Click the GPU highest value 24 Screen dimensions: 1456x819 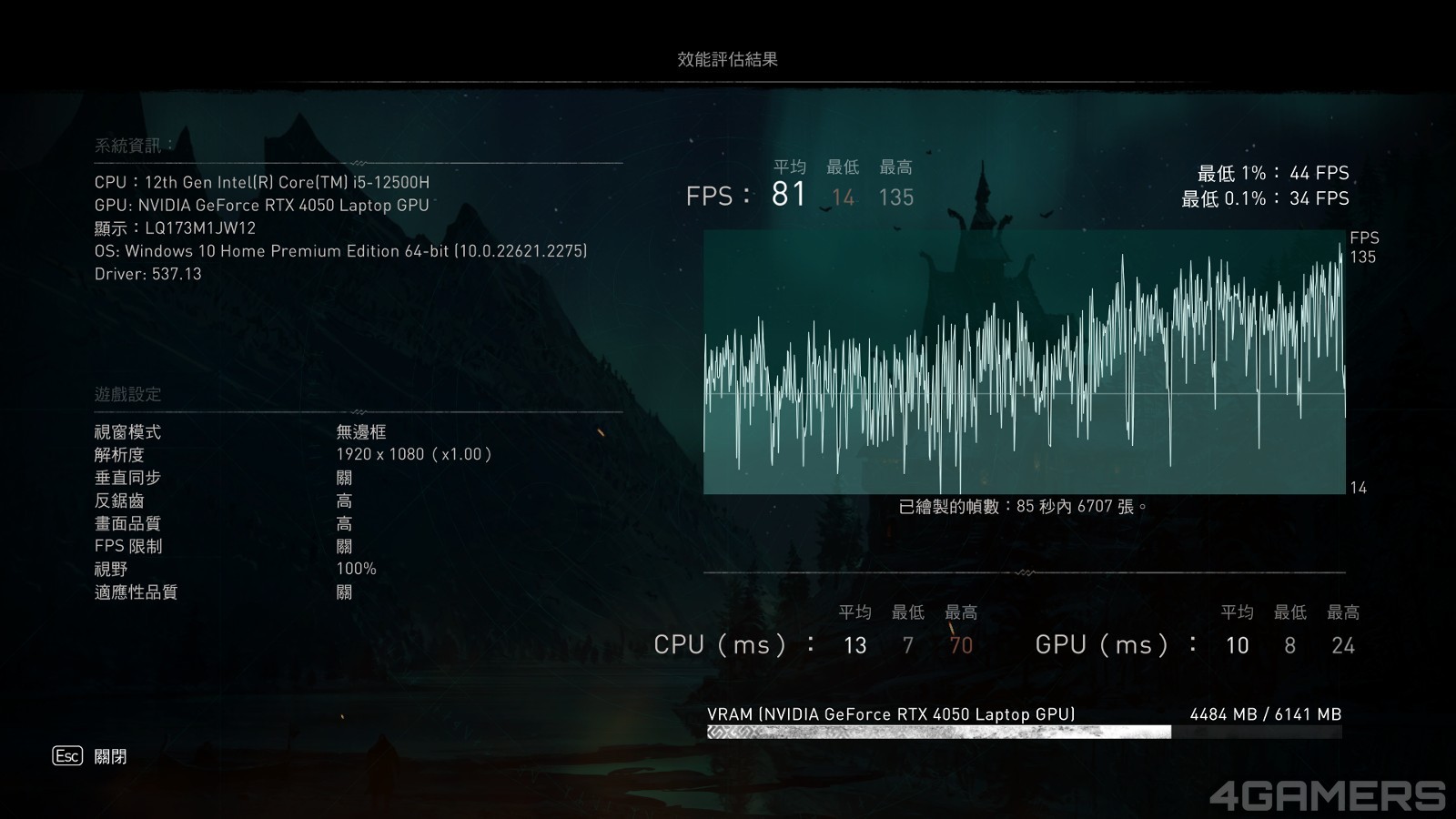pyautogui.click(x=1343, y=645)
